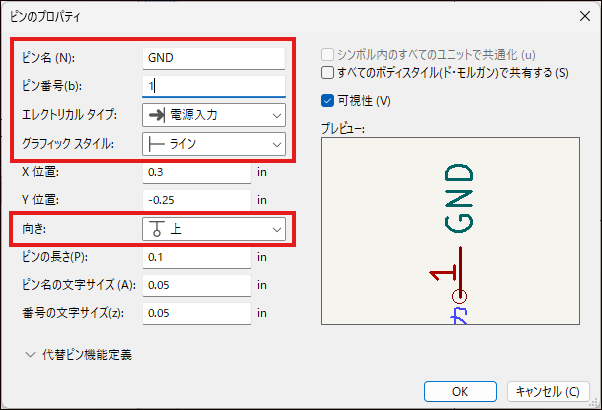602x410 pixels.
Task: Toggle the 可視性 (V) checkbox
Action: 328,100
